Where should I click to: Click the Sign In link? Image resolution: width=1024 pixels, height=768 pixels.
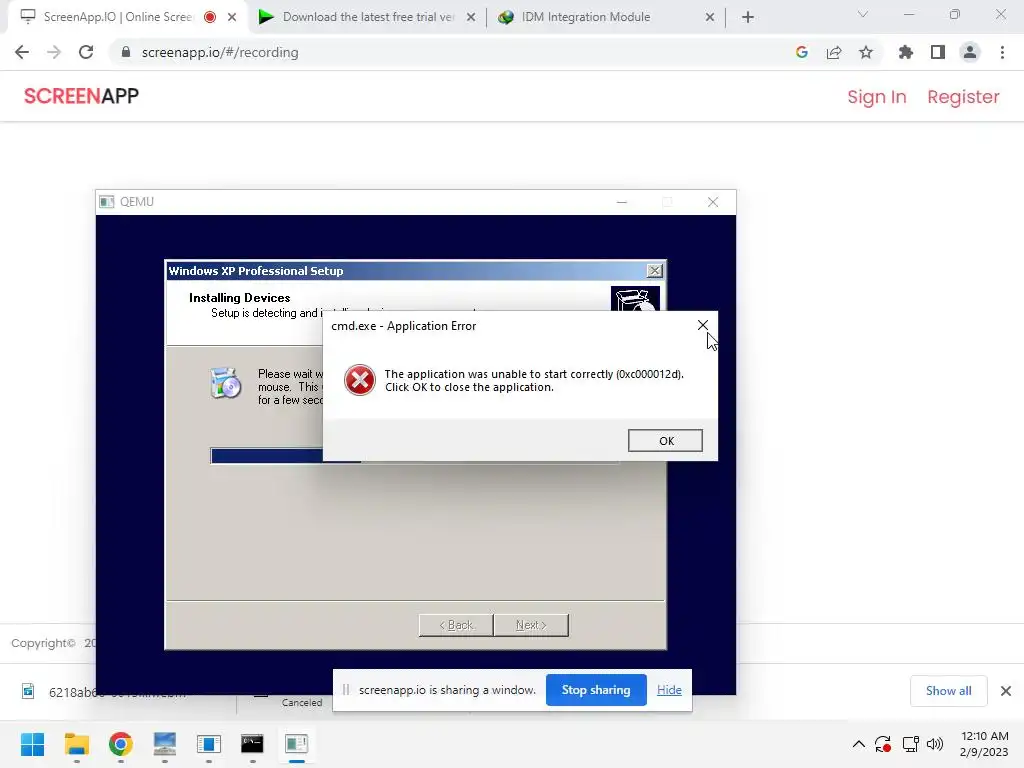pyautogui.click(x=876, y=97)
